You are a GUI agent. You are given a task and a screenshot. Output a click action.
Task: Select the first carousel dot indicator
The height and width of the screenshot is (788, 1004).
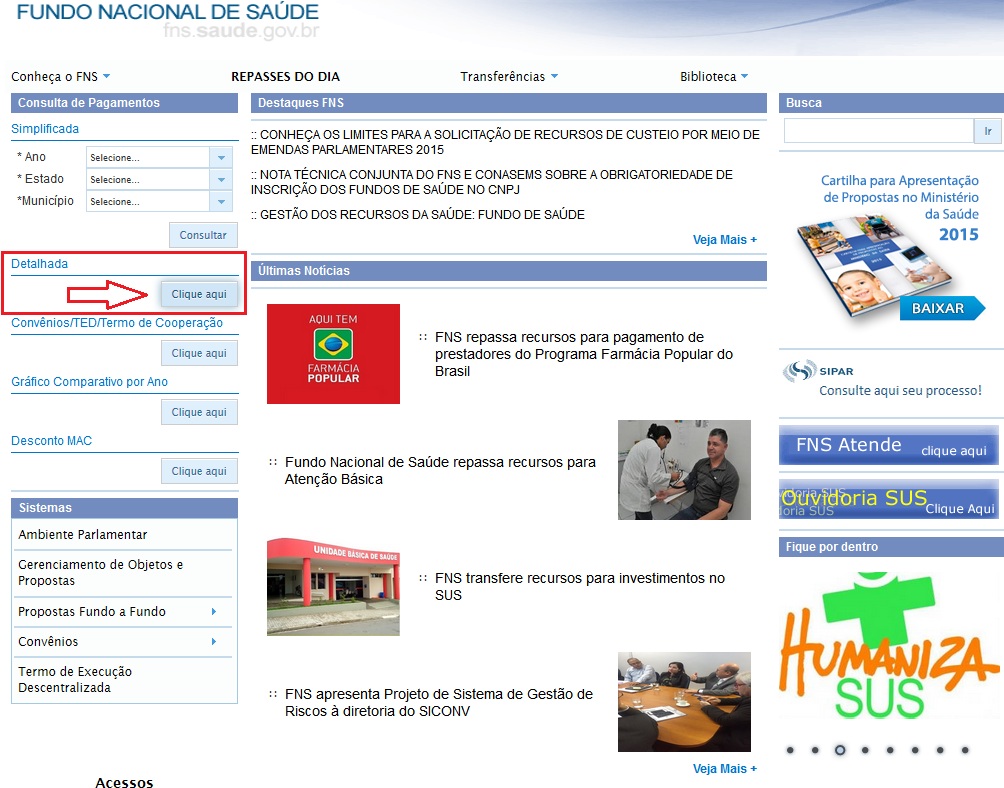790,750
